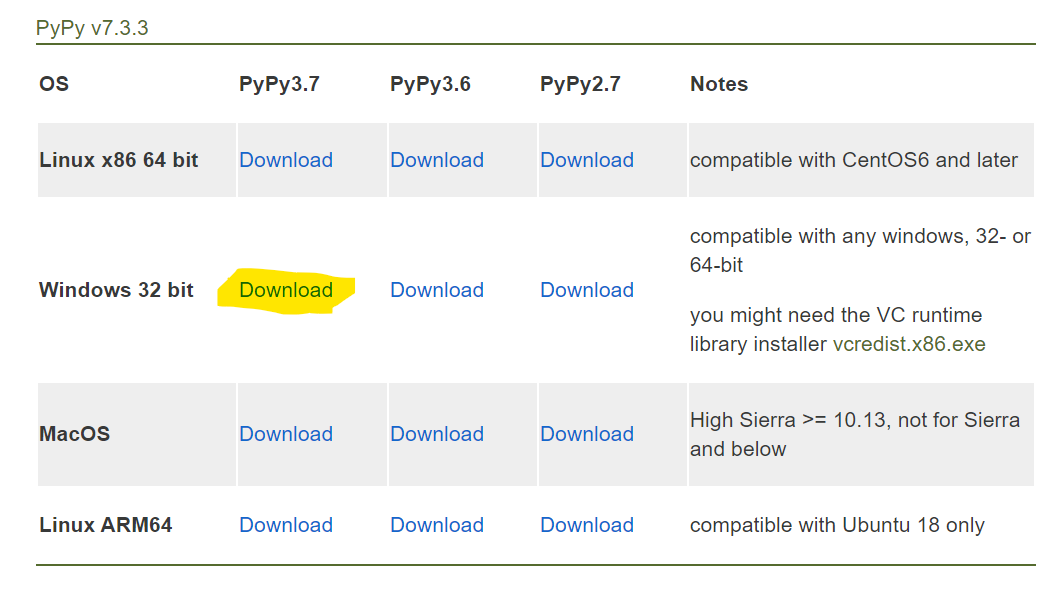
Task: Select the PyPy2.7 column header
Action: click(580, 84)
